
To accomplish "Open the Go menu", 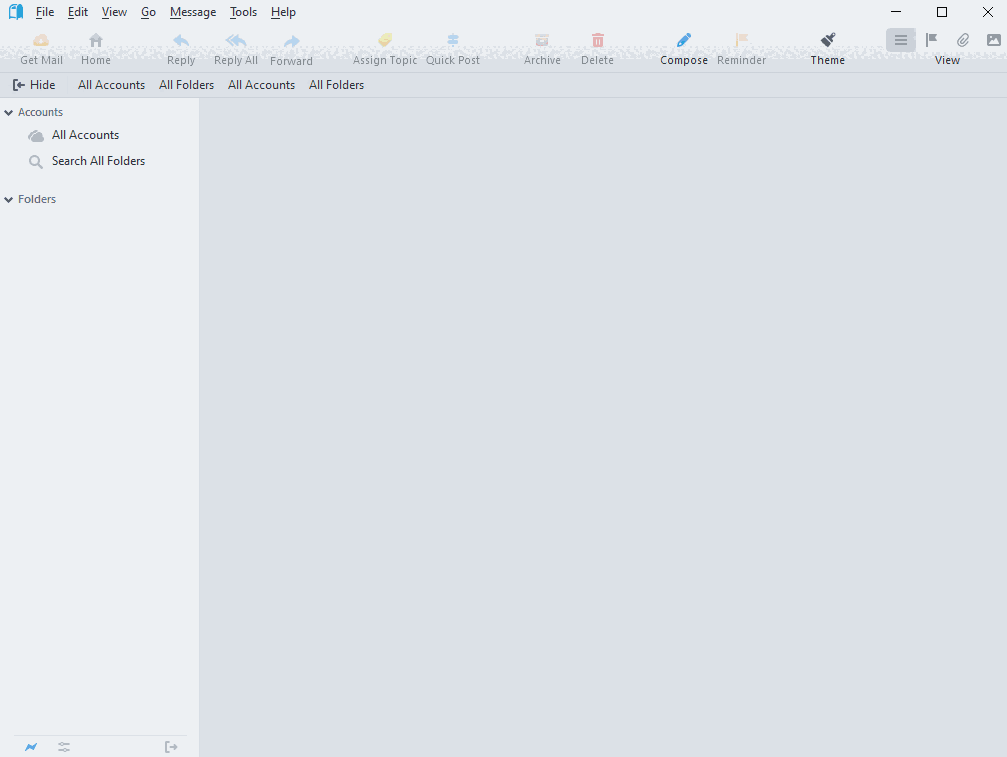I will (148, 12).
